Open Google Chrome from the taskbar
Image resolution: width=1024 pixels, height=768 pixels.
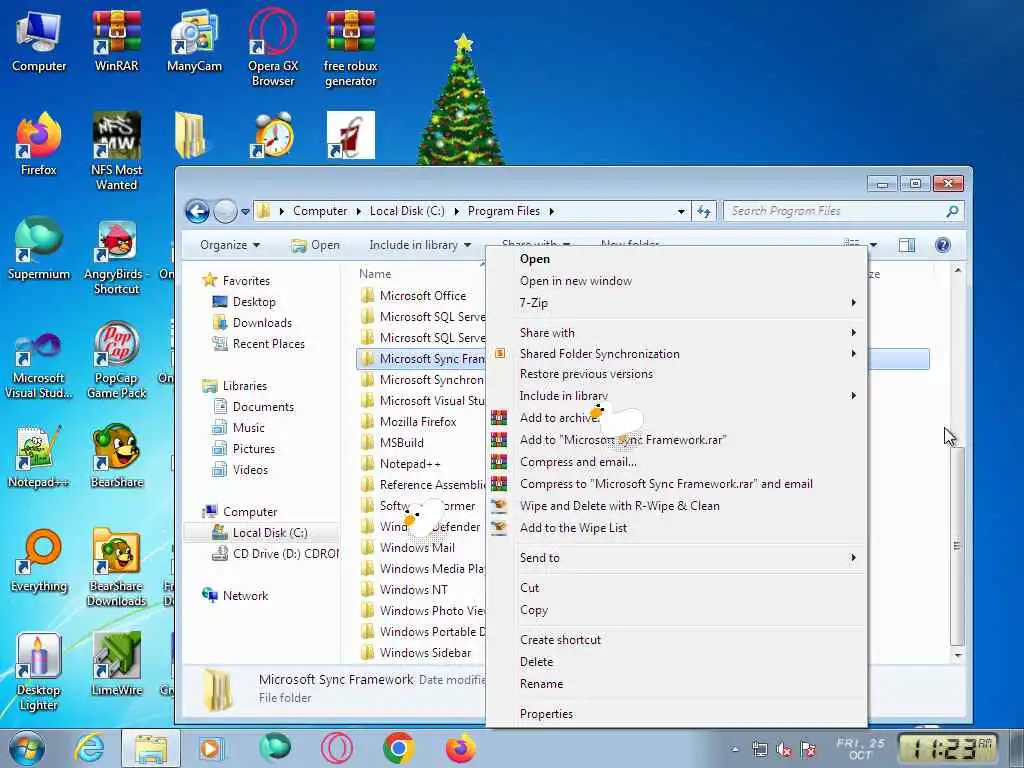coord(398,748)
